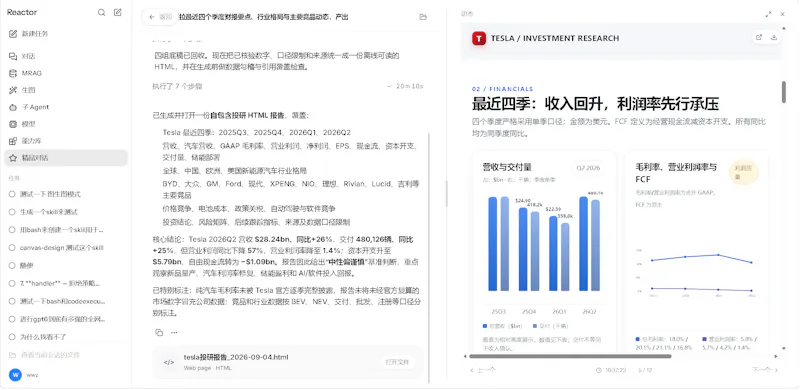Image resolution: width=800 pixels, height=390 pixels.
Task: Click the preview horizontal scrollbar
Action: pos(570,356)
